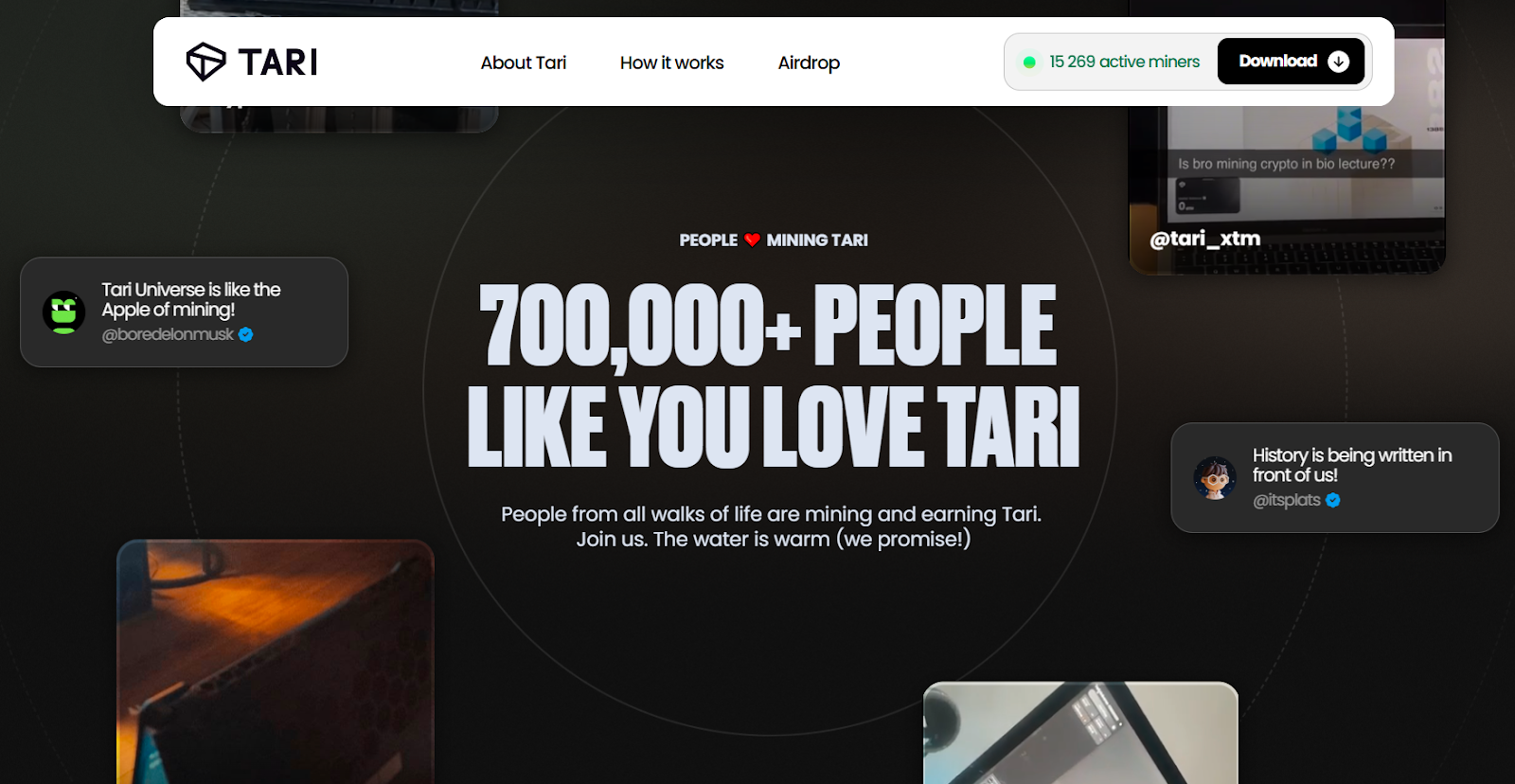The height and width of the screenshot is (784, 1515).
Task: Click the 'PEOPLE' label before the heart
Action: click(x=708, y=241)
